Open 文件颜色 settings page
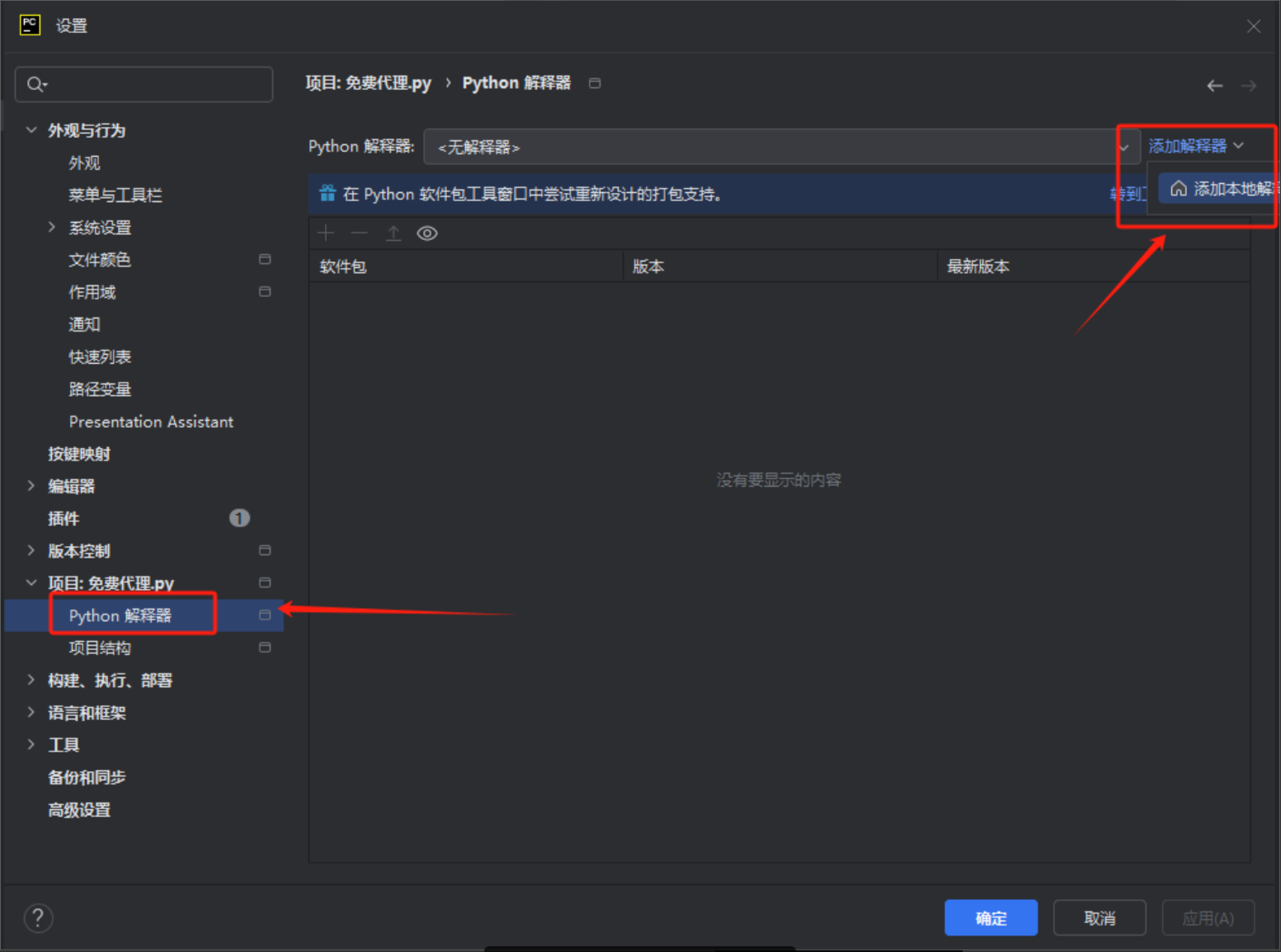1281x952 pixels. click(x=100, y=260)
